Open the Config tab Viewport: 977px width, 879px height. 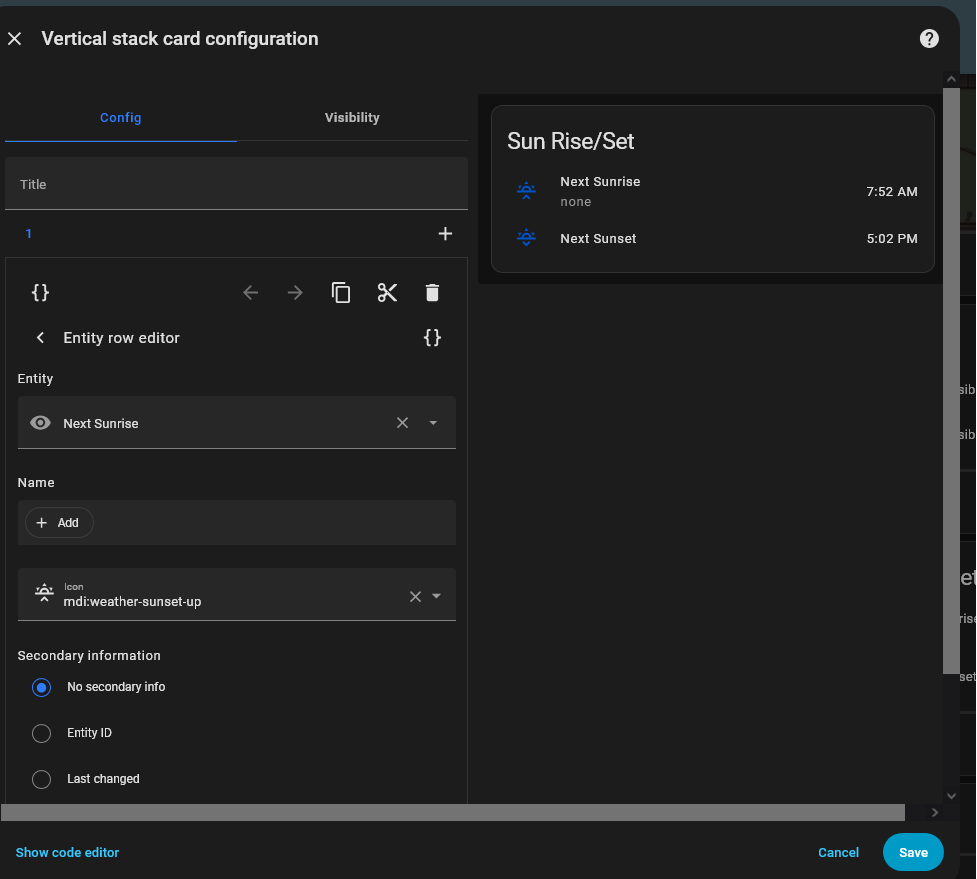(120, 118)
